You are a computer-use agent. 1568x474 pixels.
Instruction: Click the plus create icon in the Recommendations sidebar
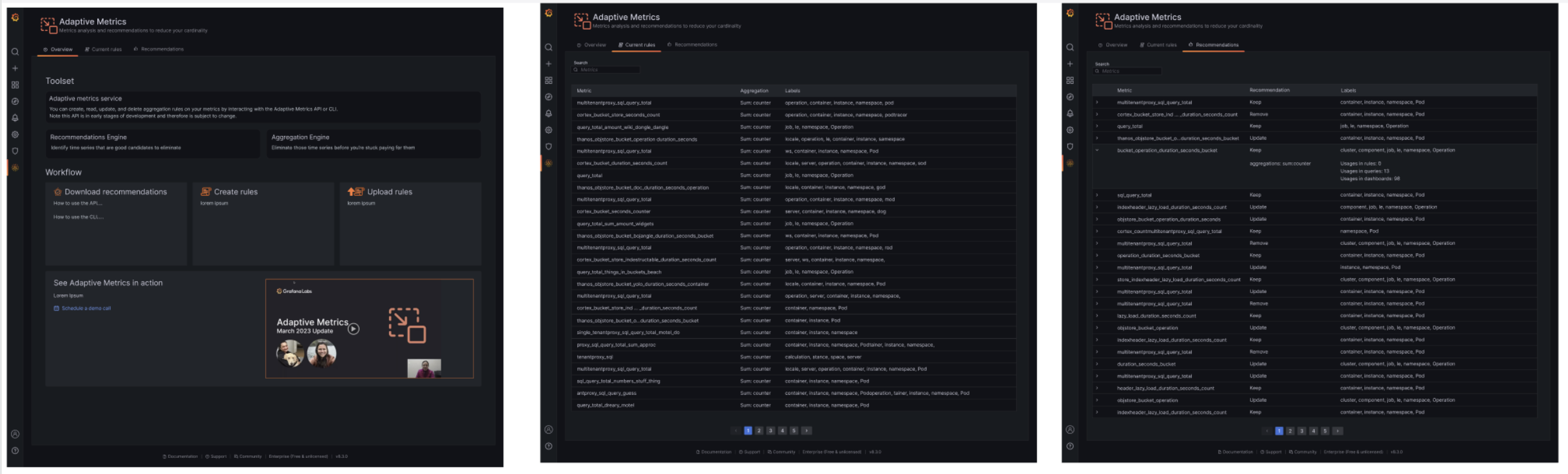pyautogui.click(x=1070, y=64)
